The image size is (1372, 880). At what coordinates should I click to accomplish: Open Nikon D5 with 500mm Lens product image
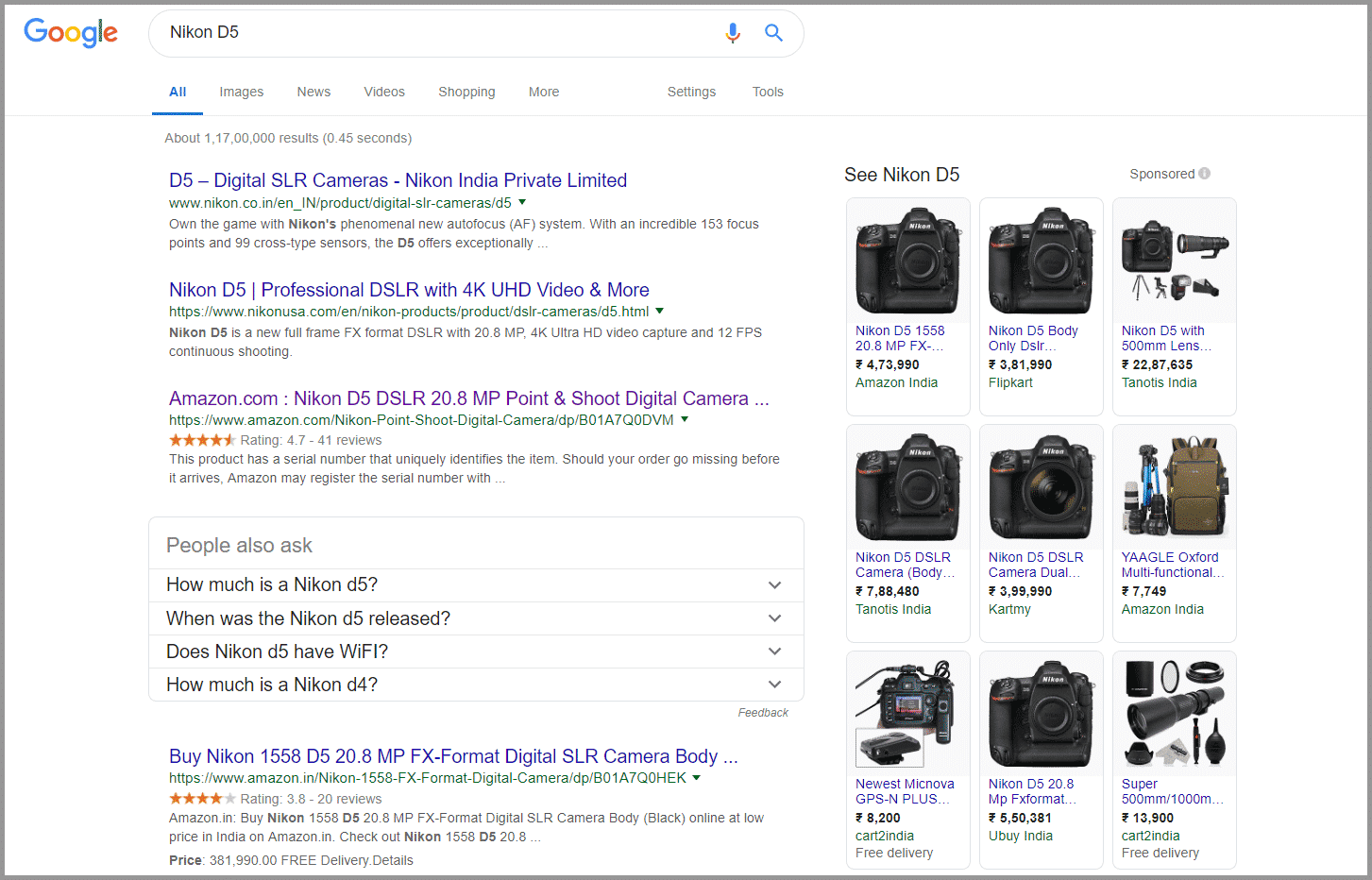coord(1175,262)
